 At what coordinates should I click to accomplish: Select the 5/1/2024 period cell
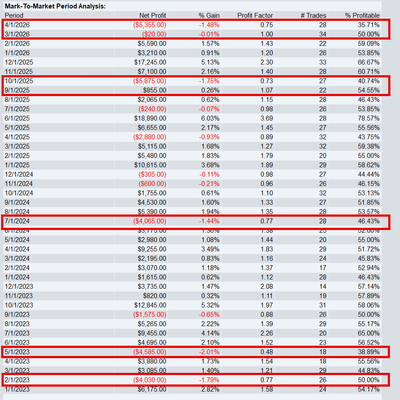17,240
